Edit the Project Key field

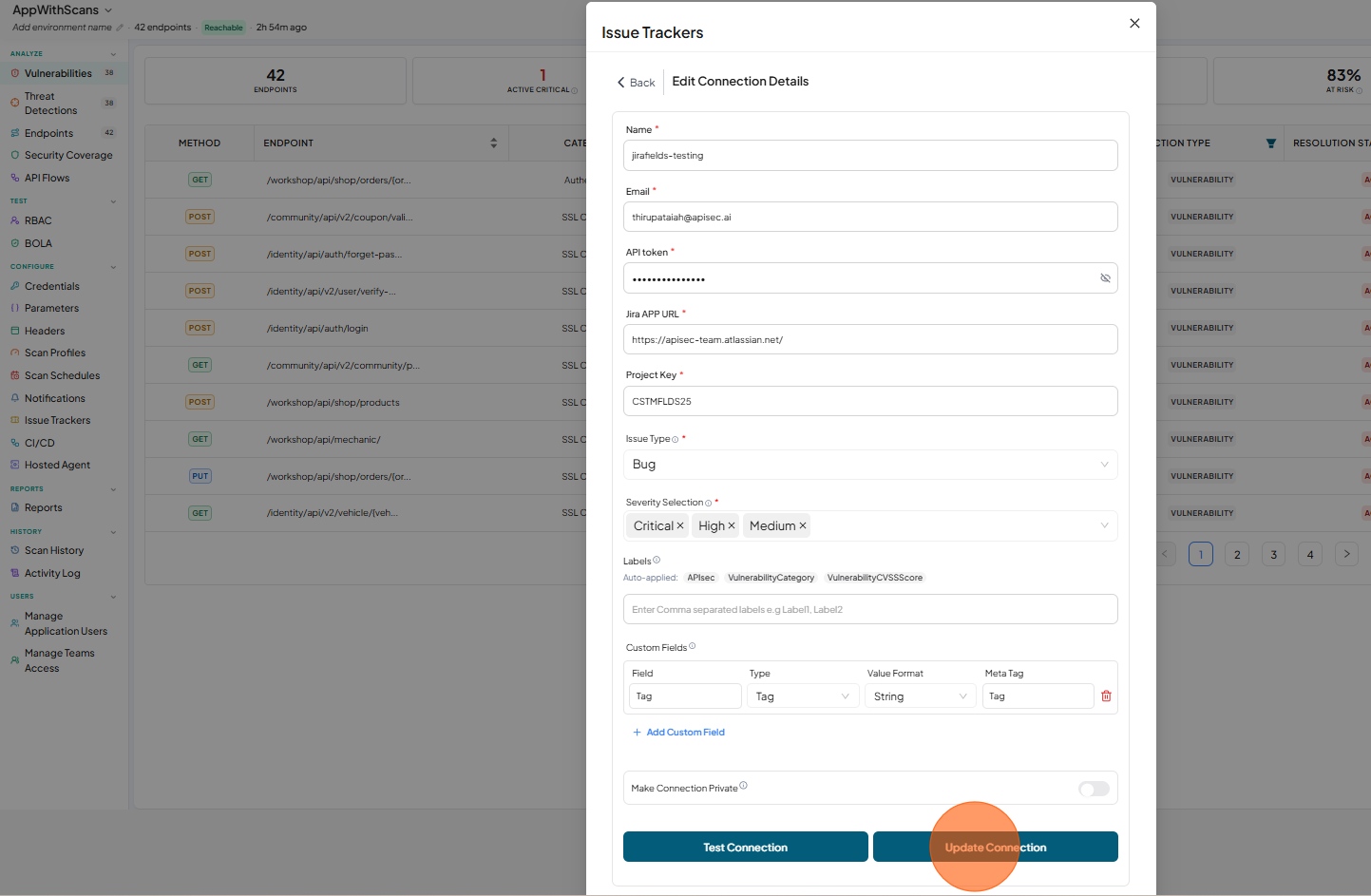pyautogui.click(x=870, y=401)
